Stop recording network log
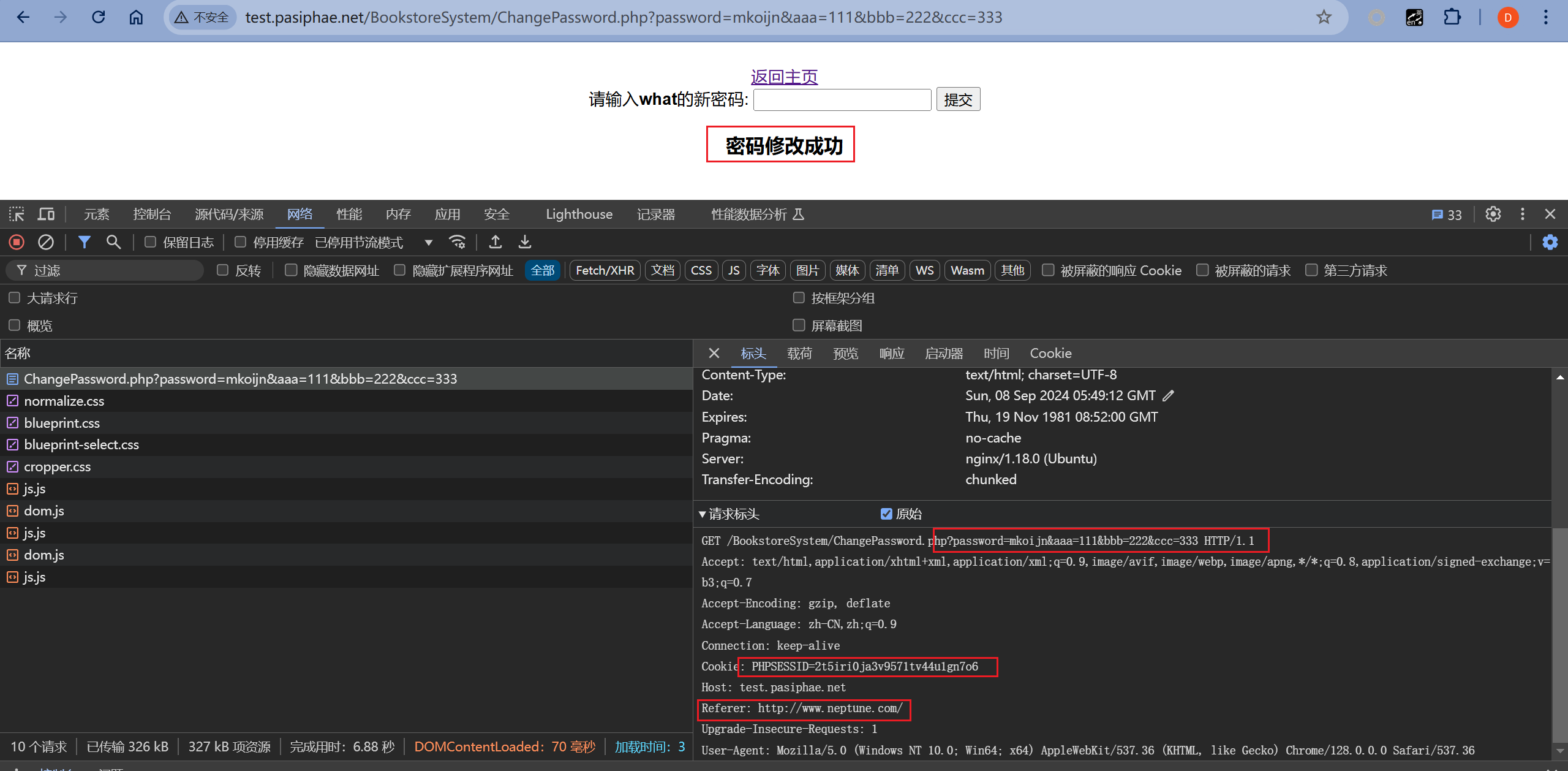This screenshot has height=771, width=1568. [x=17, y=242]
